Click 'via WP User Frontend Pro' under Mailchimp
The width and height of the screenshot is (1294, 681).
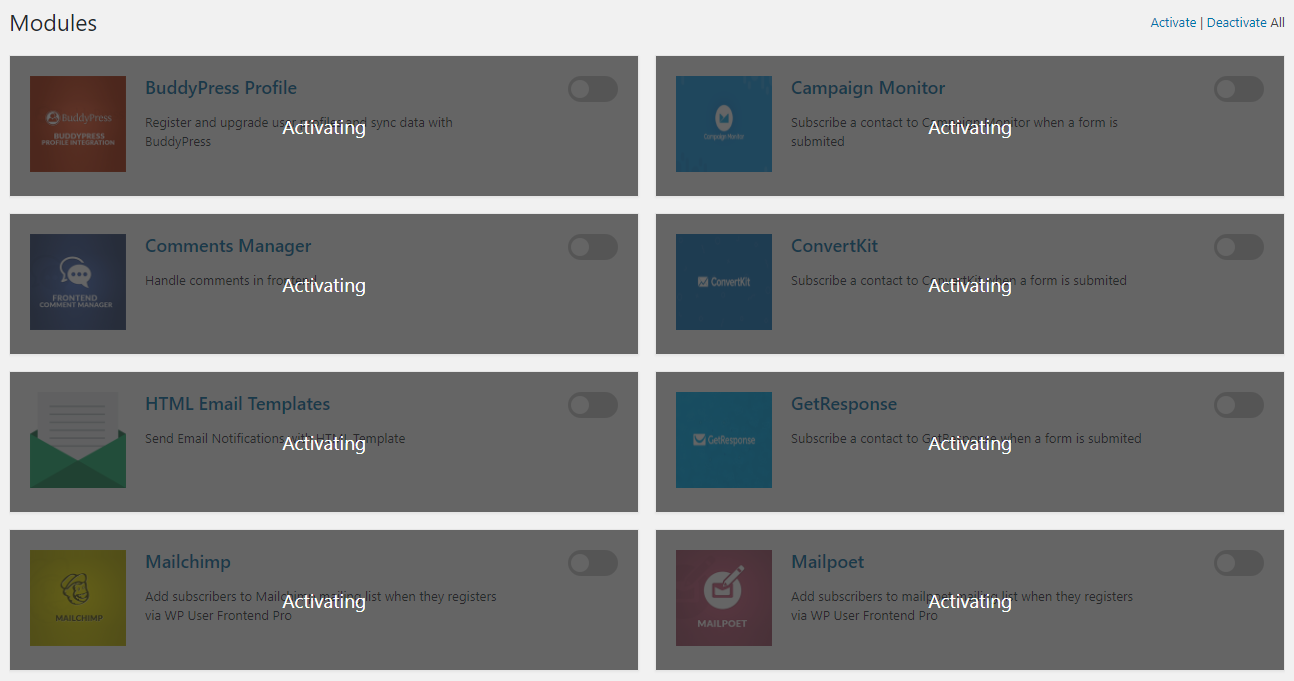click(218, 616)
